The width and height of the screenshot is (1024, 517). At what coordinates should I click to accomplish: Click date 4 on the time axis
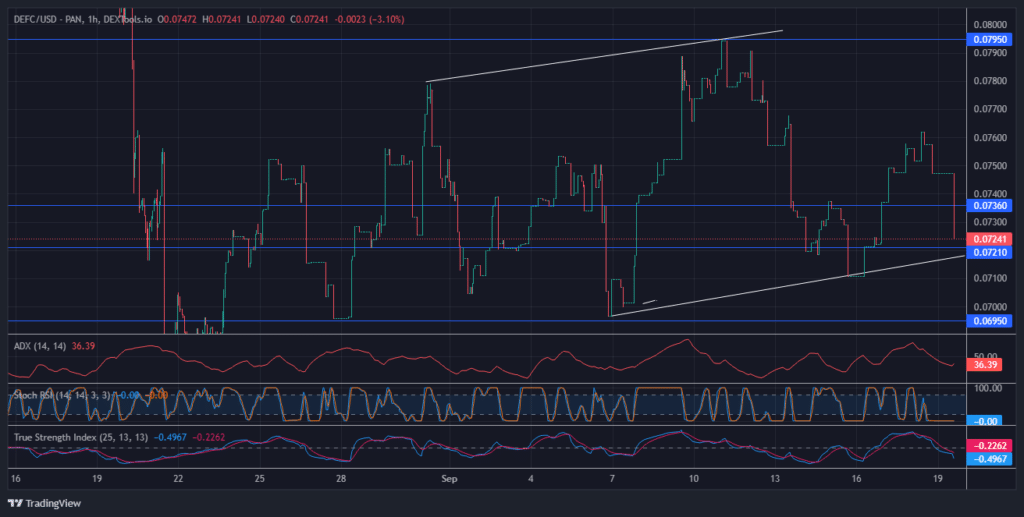(531, 479)
